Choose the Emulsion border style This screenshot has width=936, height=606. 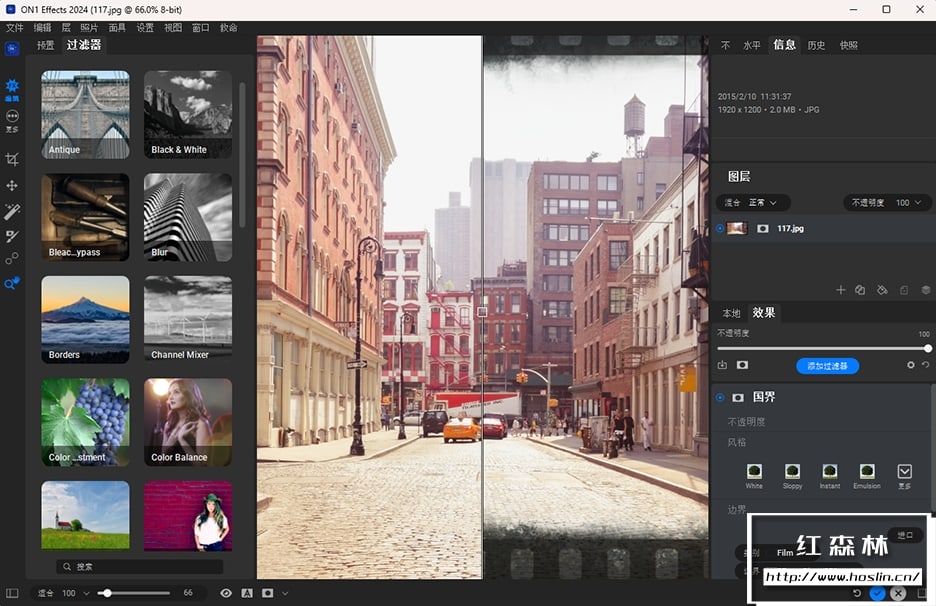[x=867, y=471]
